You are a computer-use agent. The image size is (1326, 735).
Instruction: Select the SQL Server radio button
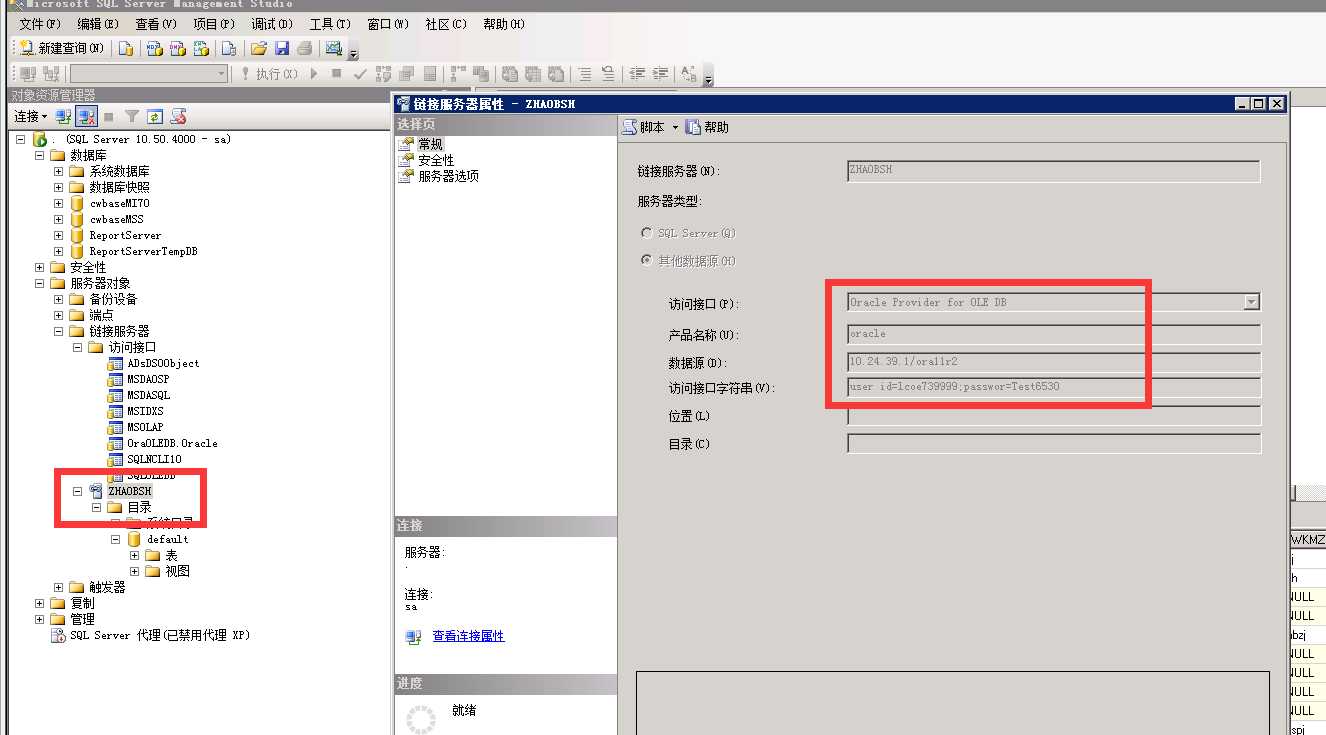646,233
